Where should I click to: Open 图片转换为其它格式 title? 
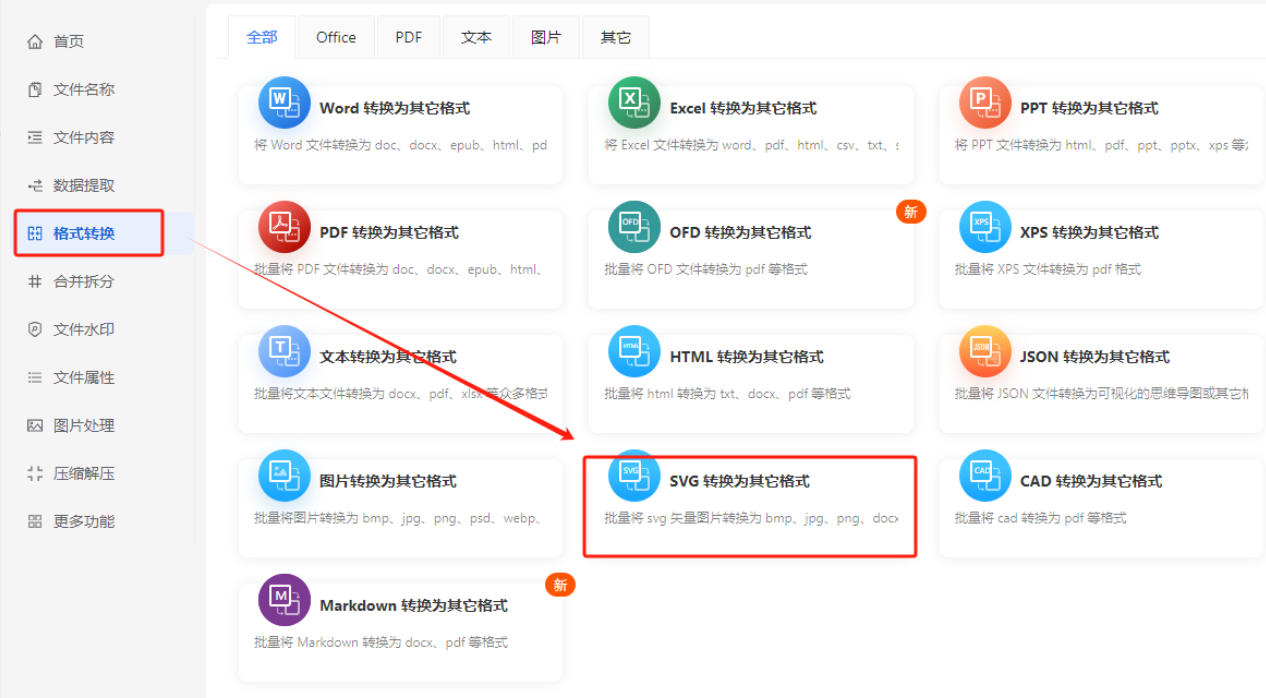tap(388, 482)
